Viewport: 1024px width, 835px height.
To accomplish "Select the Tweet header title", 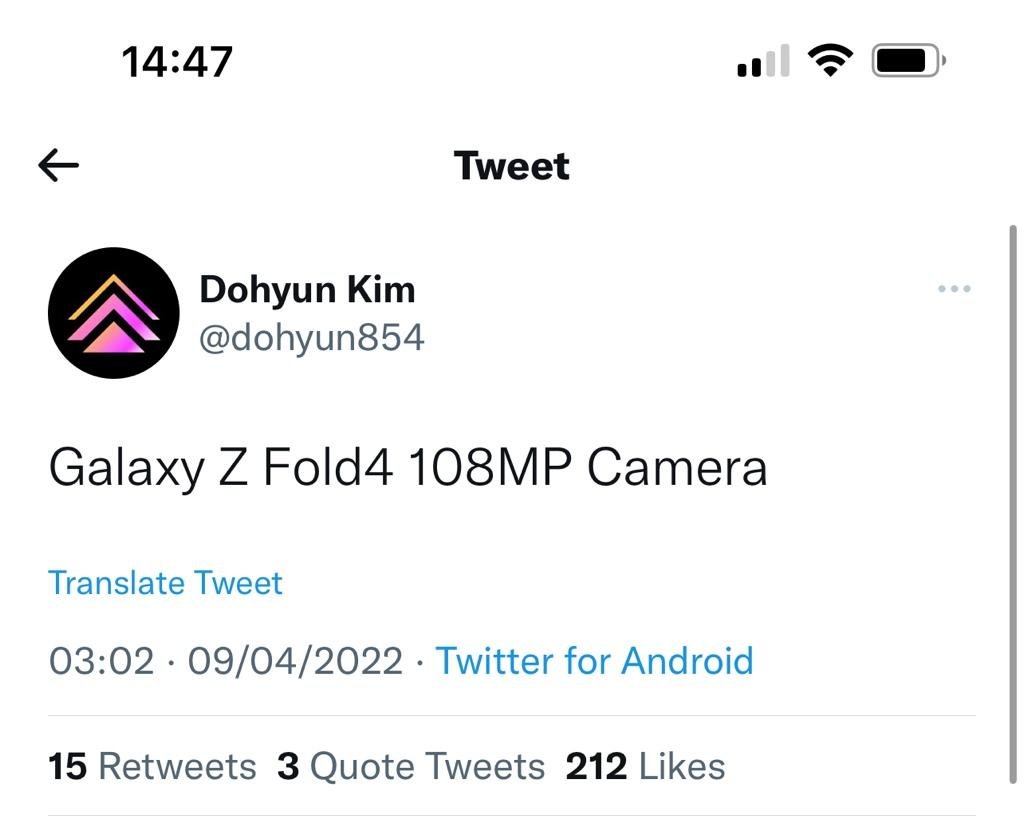I will coord(511,165).
